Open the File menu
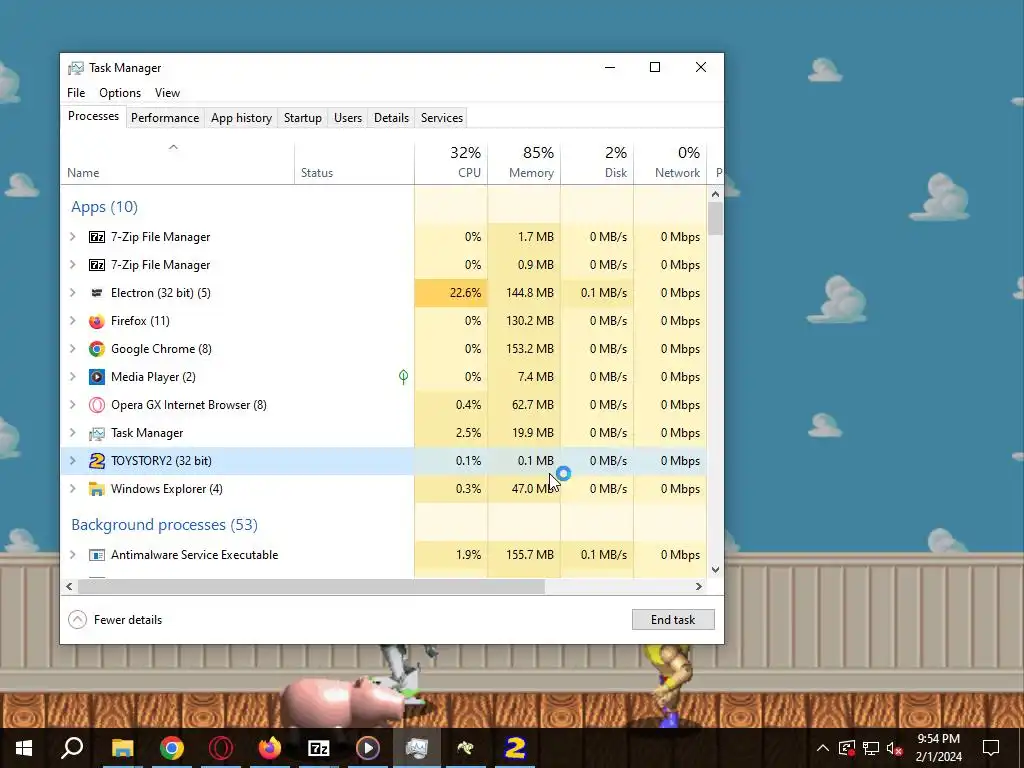The image size is (1024, 768). (76, 93)
